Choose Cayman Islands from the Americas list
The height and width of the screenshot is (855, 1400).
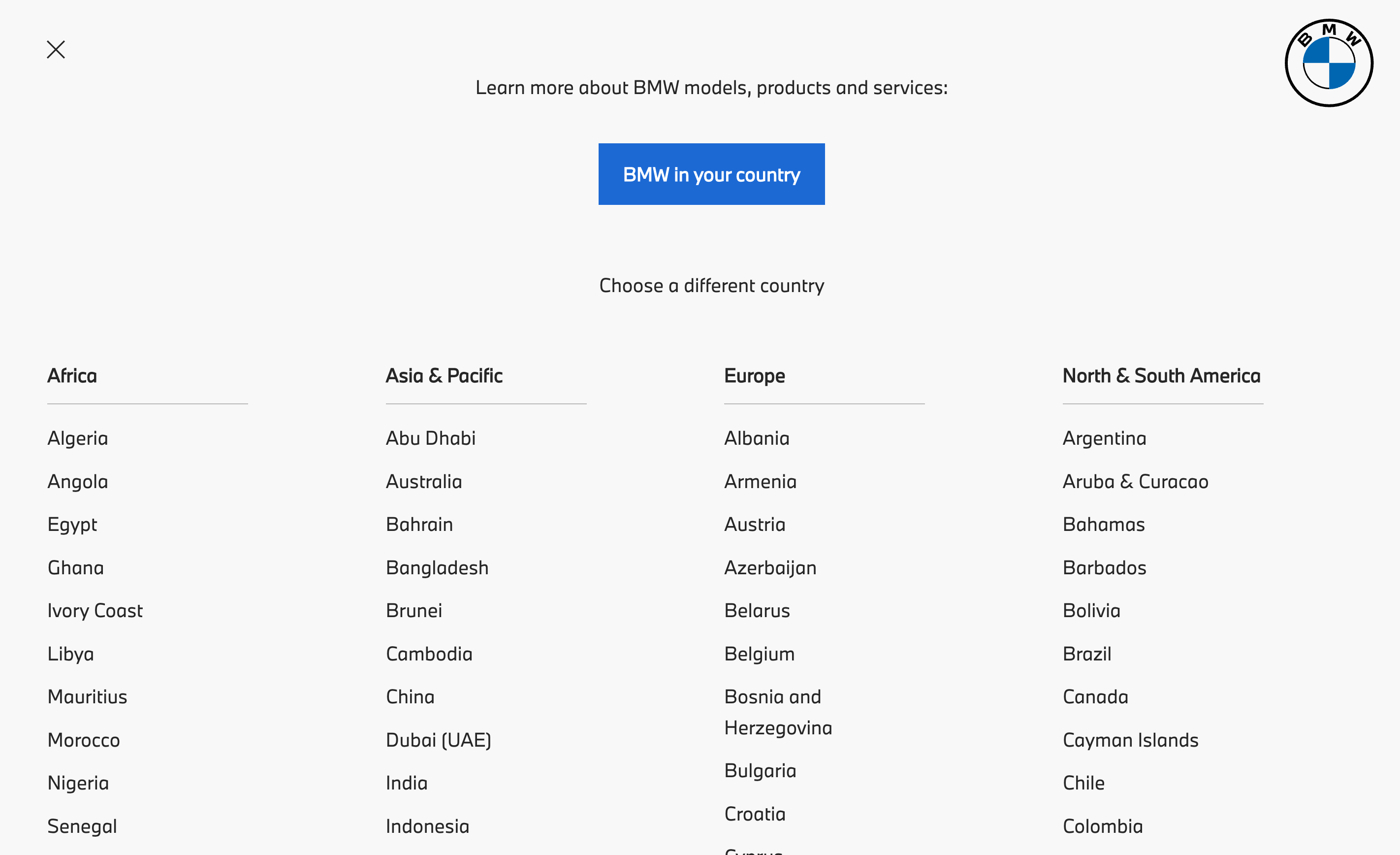(x=1131, y=740)
